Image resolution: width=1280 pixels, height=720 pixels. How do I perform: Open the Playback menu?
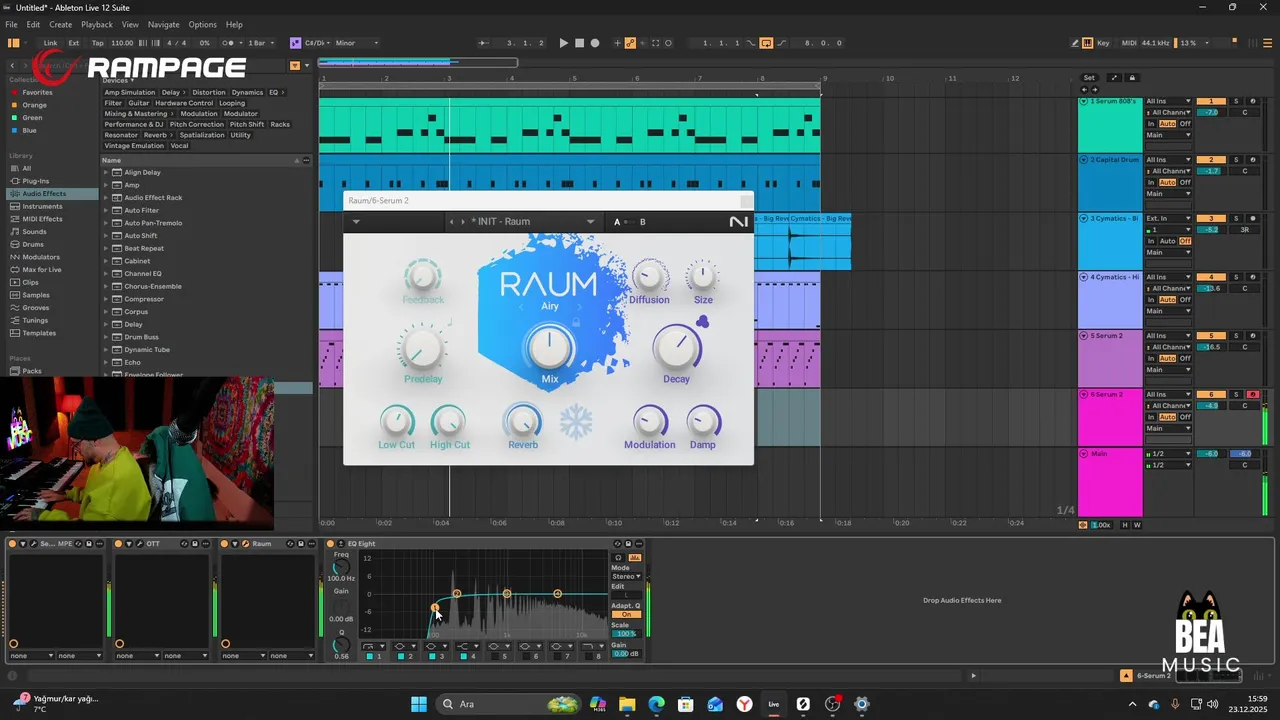pyautogui.click(x=97, y=24)
